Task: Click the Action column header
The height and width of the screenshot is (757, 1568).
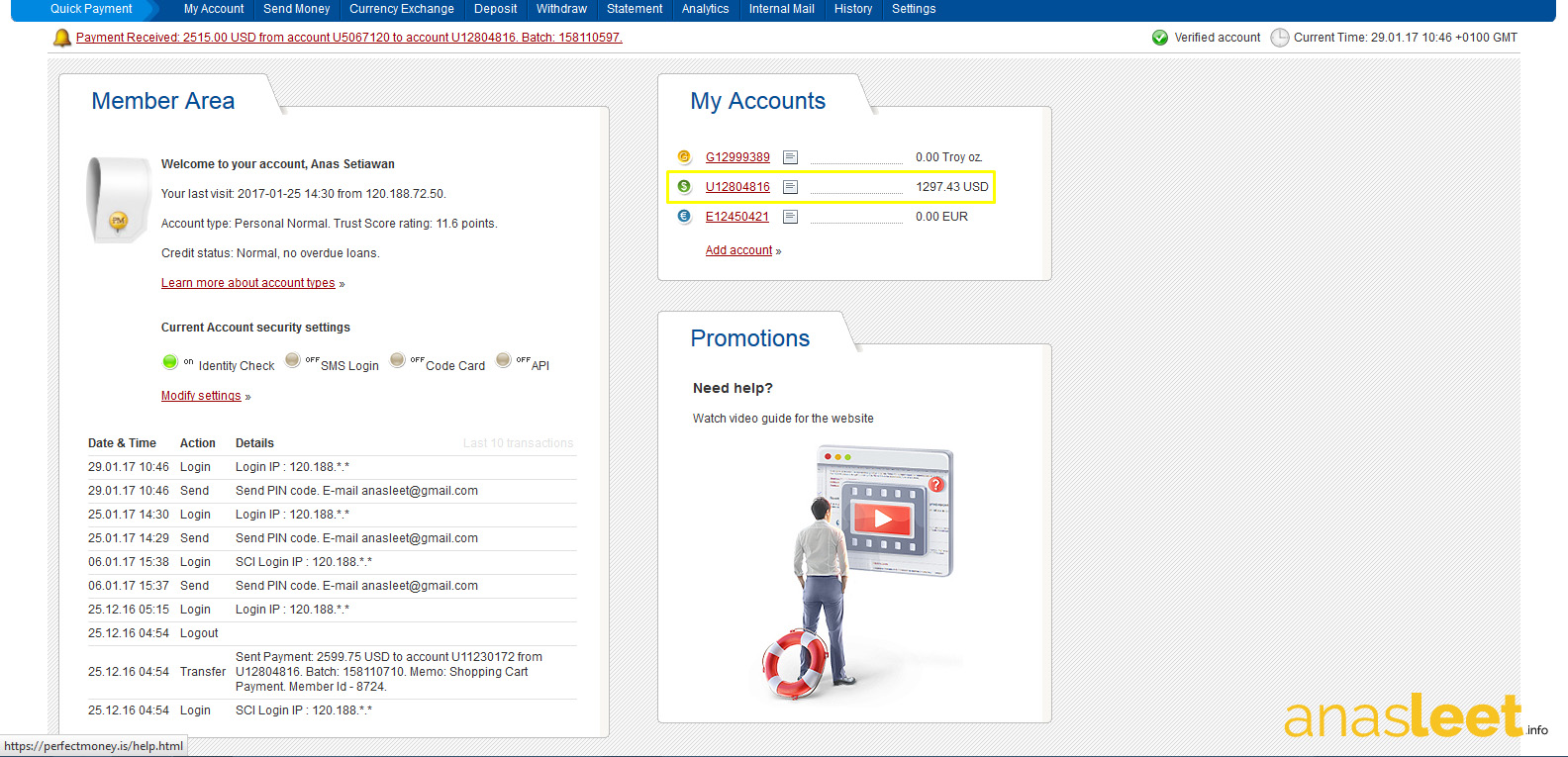Action: tap(198, 443)
